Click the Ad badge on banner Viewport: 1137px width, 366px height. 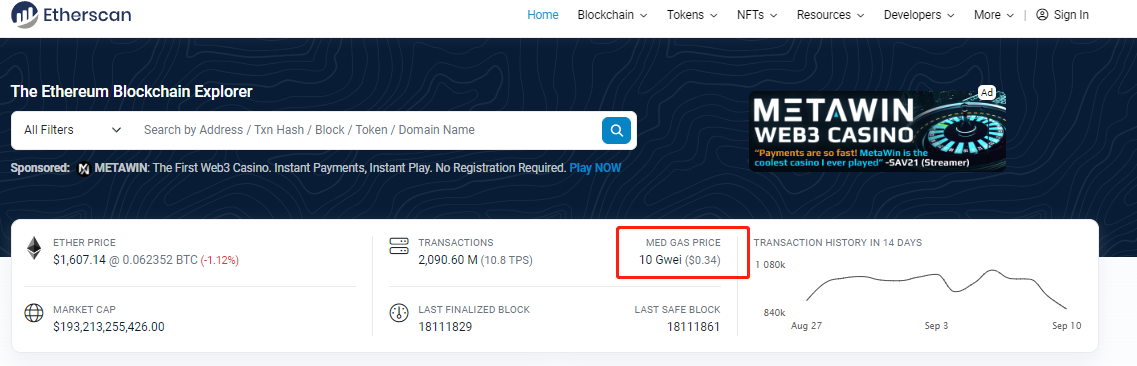tap(986, 92)
